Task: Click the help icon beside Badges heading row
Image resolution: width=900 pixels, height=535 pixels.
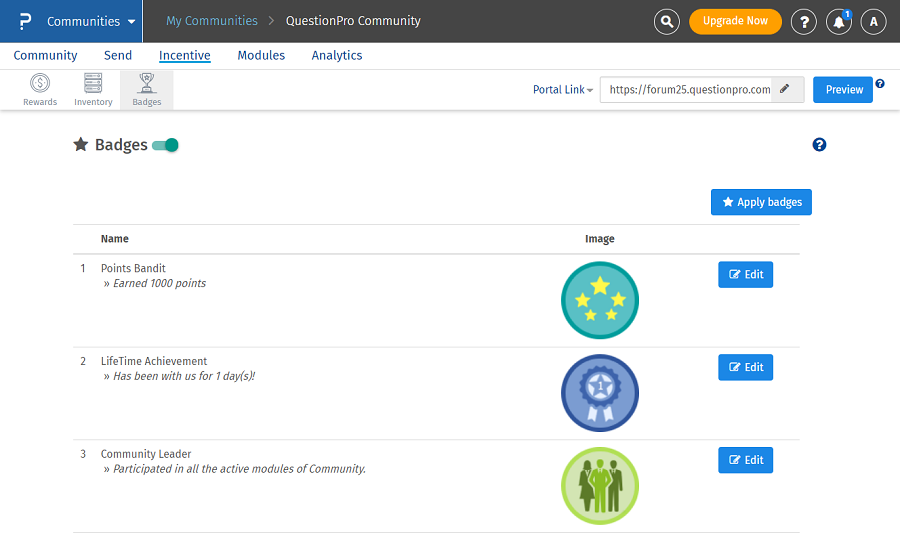Action: coord(819,145)
